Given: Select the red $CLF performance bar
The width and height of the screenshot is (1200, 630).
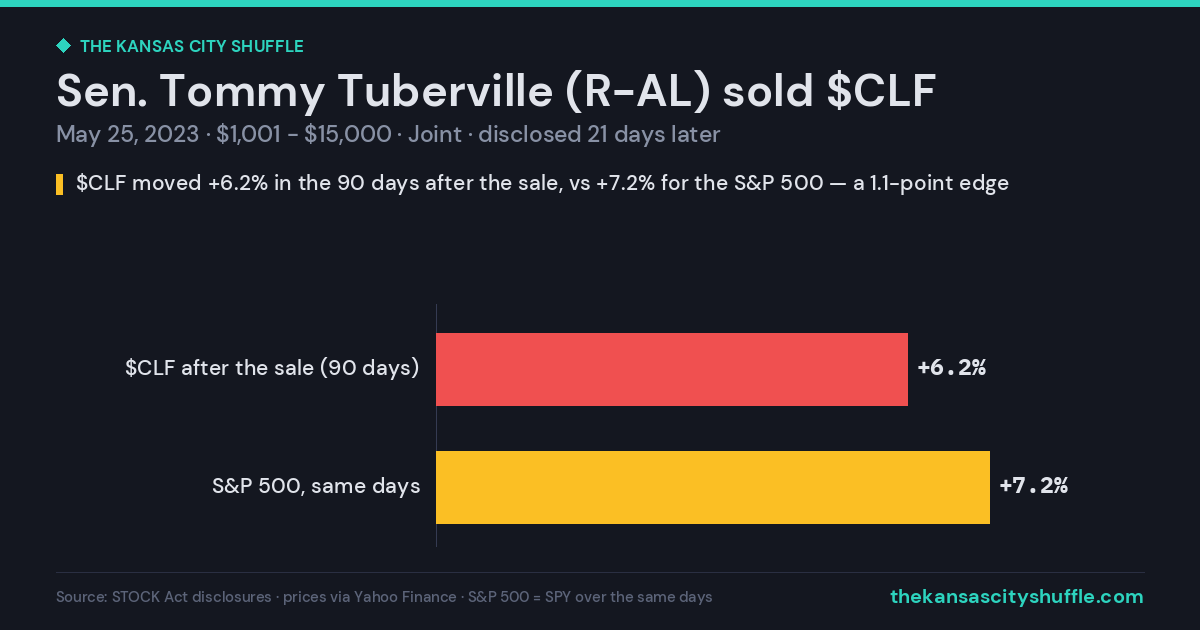Looking at the screenshot, I should pyautogui.click(x=672, y=369).
